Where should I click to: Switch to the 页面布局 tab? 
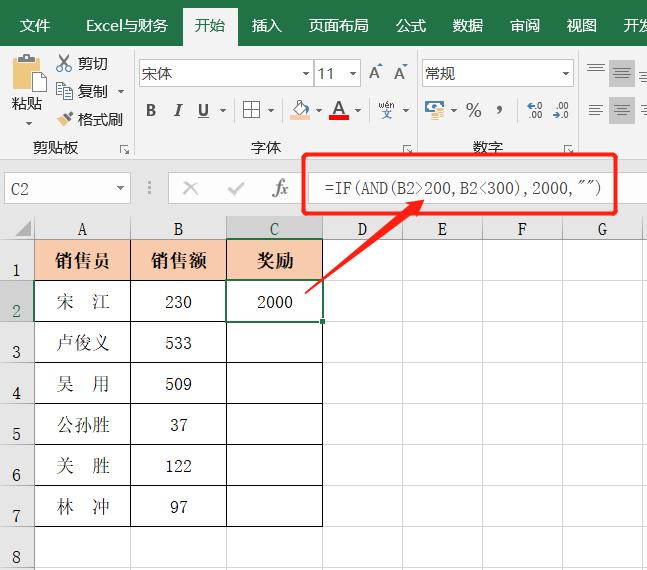(x=338, y=26)
